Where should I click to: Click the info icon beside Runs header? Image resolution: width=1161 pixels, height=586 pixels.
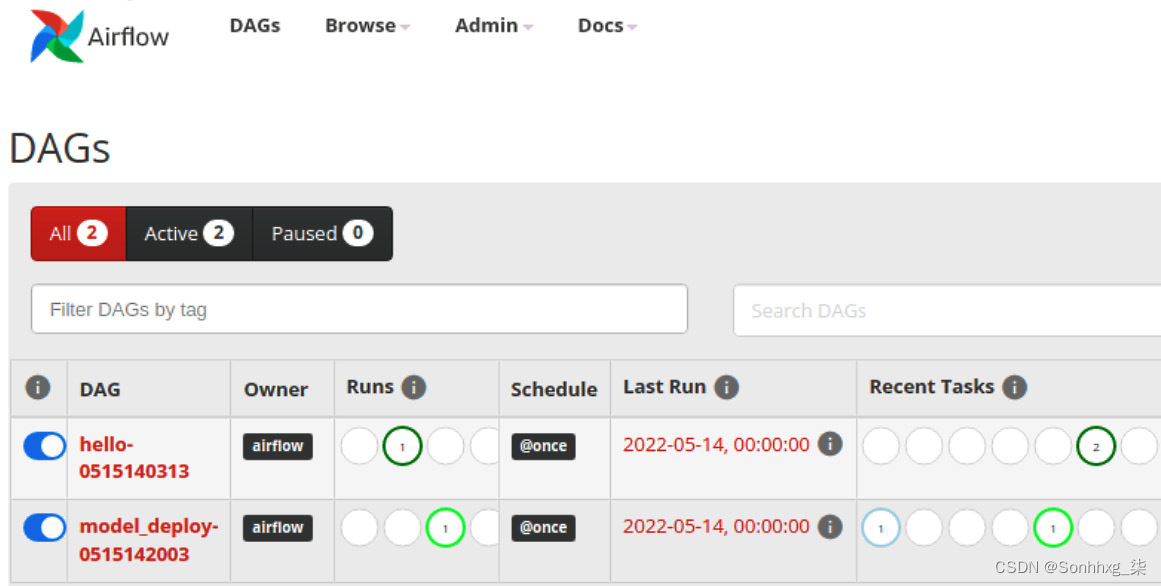pos(413,387)
